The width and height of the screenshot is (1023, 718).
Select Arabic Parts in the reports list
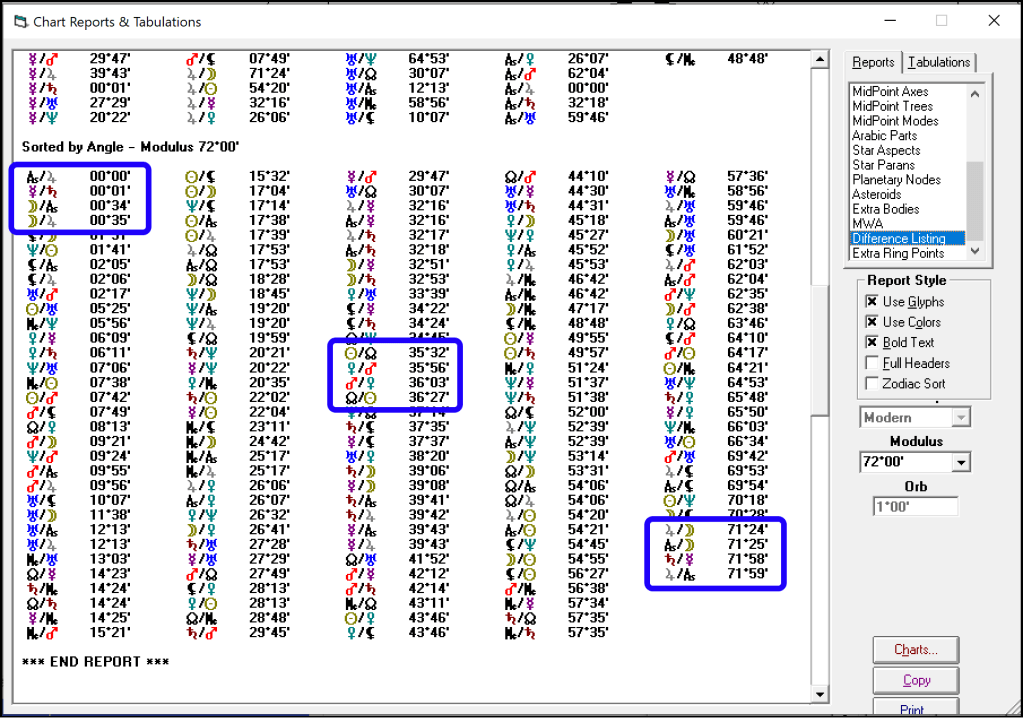[884, 135]
